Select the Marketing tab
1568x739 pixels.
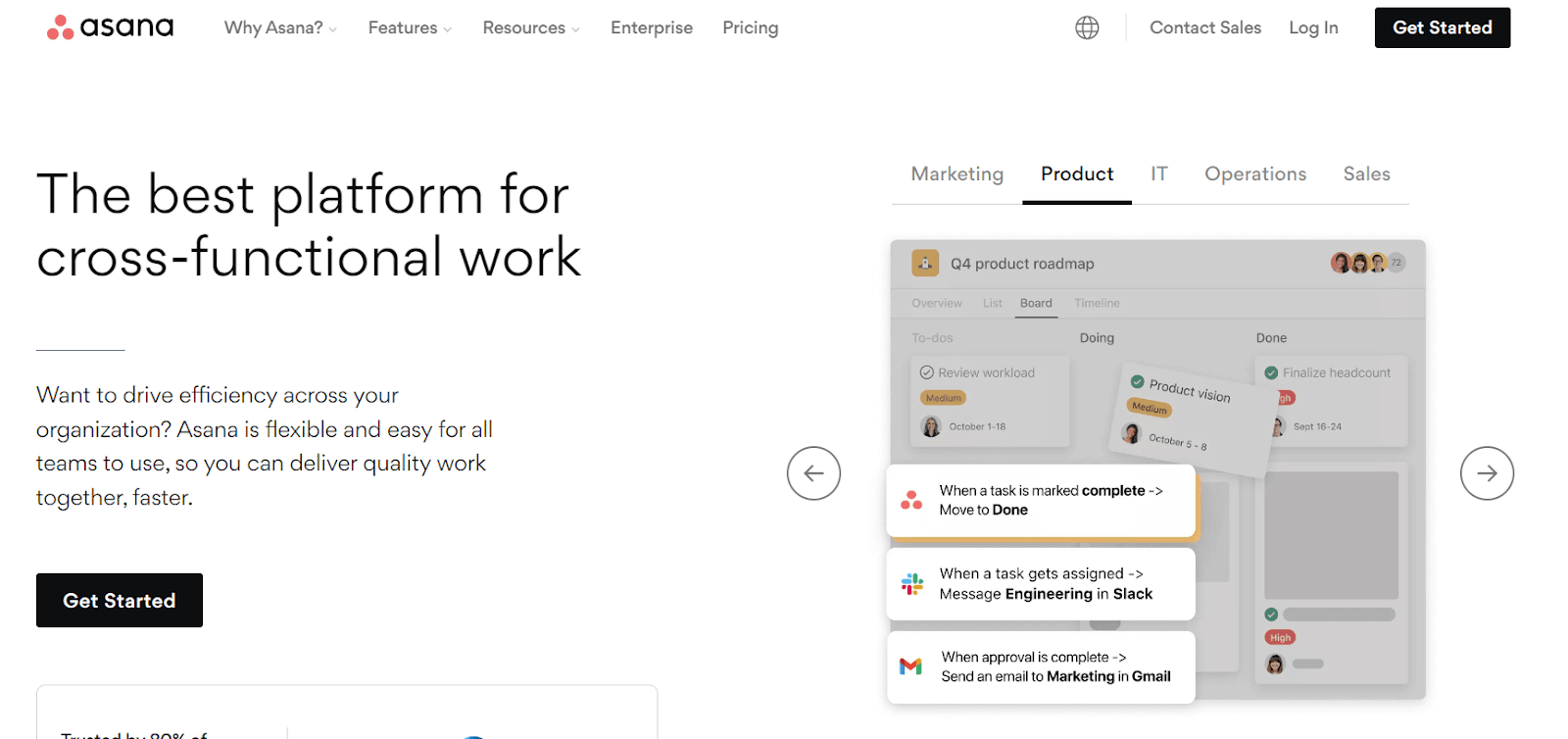click(957, 173)
